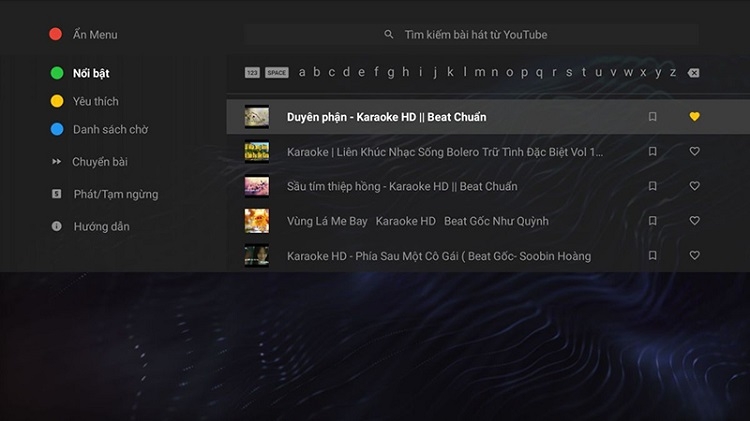Favorite the Liên Khúc Nhạc Sống Bolero song
This screenshot has height=421, width=750.
click(695, 151)
